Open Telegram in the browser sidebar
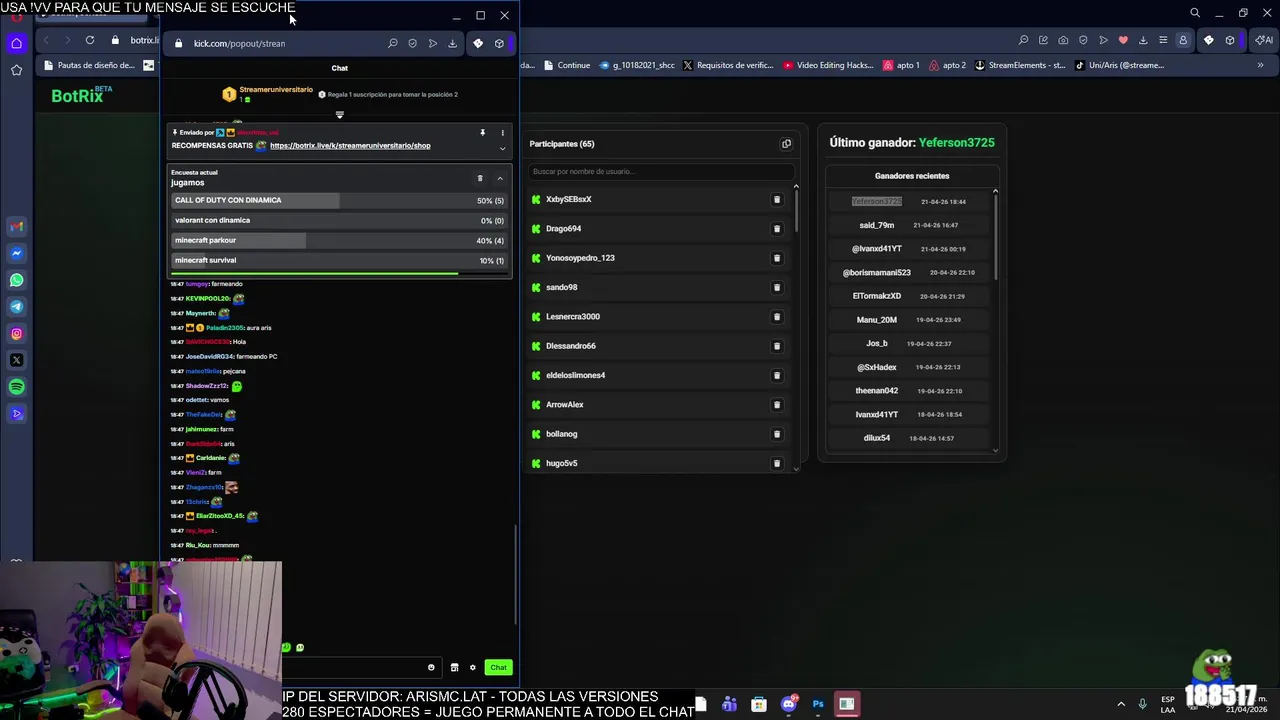This screenshot has width=1280, height=720. [16, 307]
